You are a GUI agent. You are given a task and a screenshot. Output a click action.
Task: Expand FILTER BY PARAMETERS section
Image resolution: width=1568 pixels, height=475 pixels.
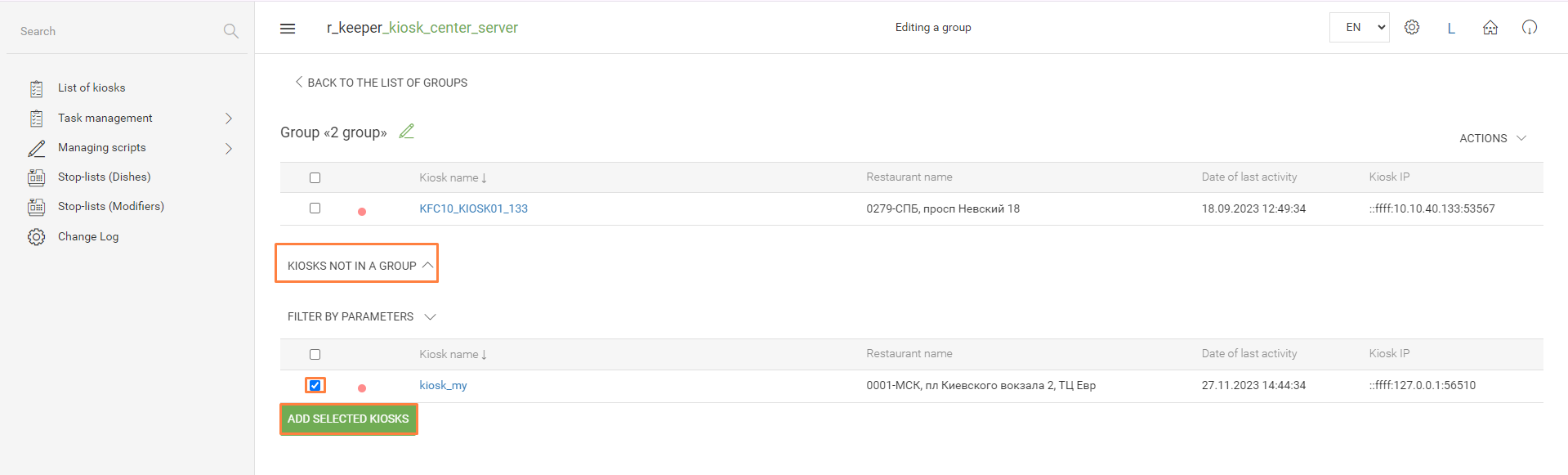point(361,316)
